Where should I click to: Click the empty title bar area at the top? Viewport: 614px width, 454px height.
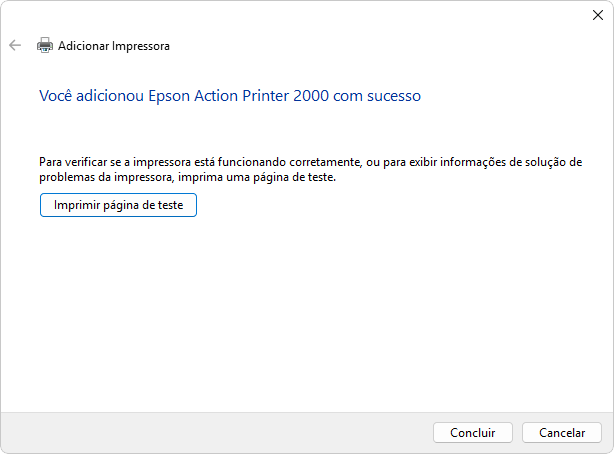click(294, 15)
